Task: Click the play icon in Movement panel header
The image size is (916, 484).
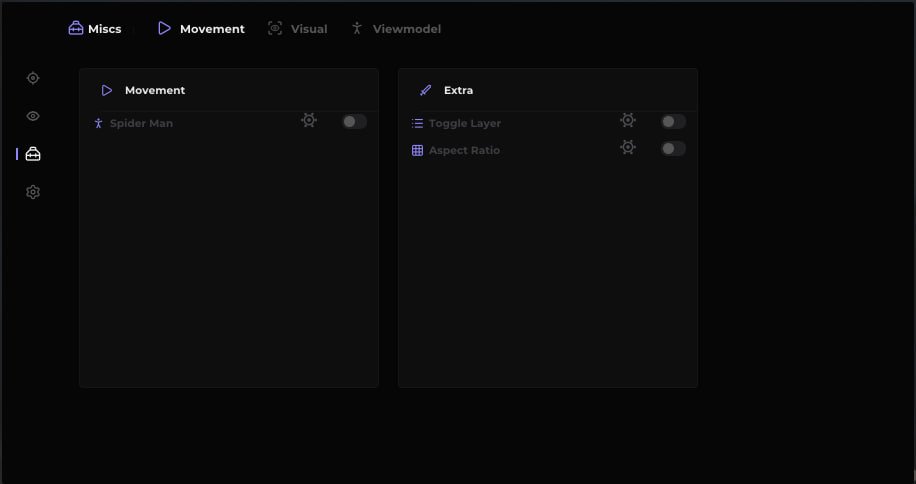Action: (x=107, y=90)
